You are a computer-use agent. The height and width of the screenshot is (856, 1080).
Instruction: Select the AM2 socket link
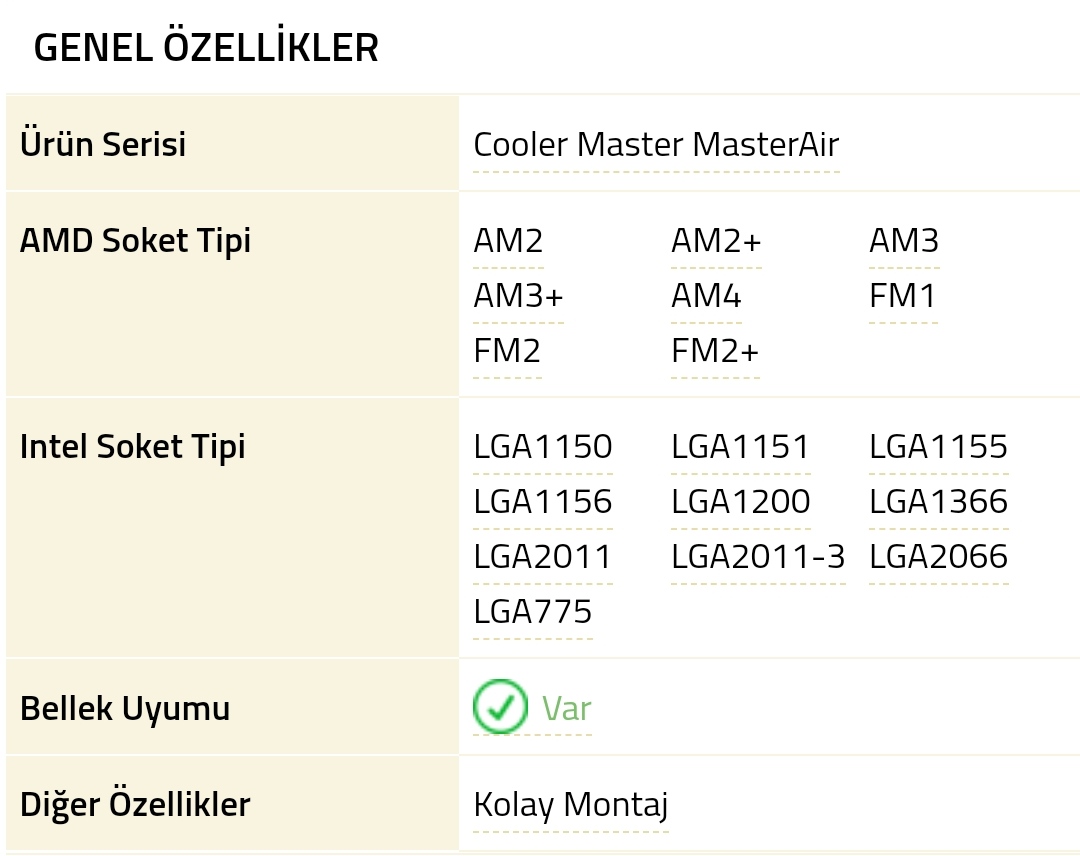click(x=508, y=242)
